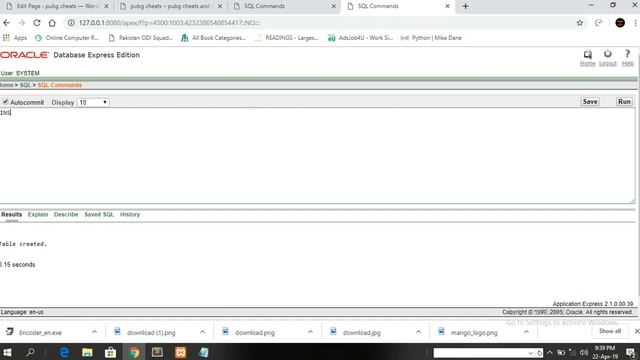Show hidden system tray icons
This screenshot has height=360, width=640.
point(550,352)
